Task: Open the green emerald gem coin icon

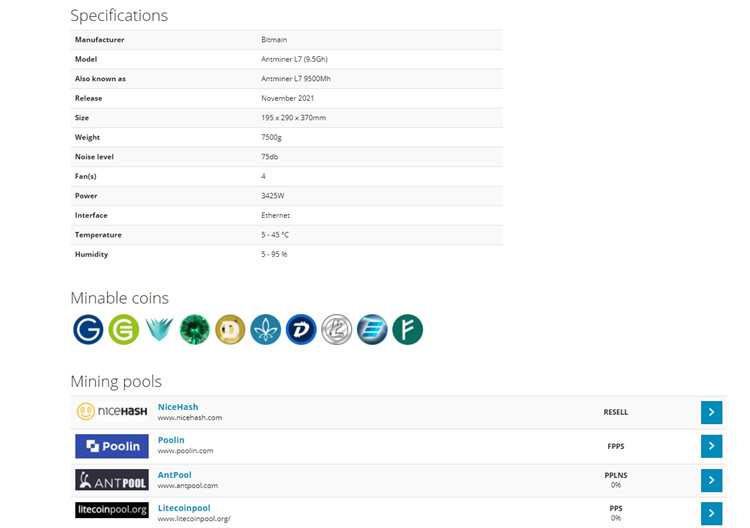Action: pyautogui.click(x=195, y=330)
